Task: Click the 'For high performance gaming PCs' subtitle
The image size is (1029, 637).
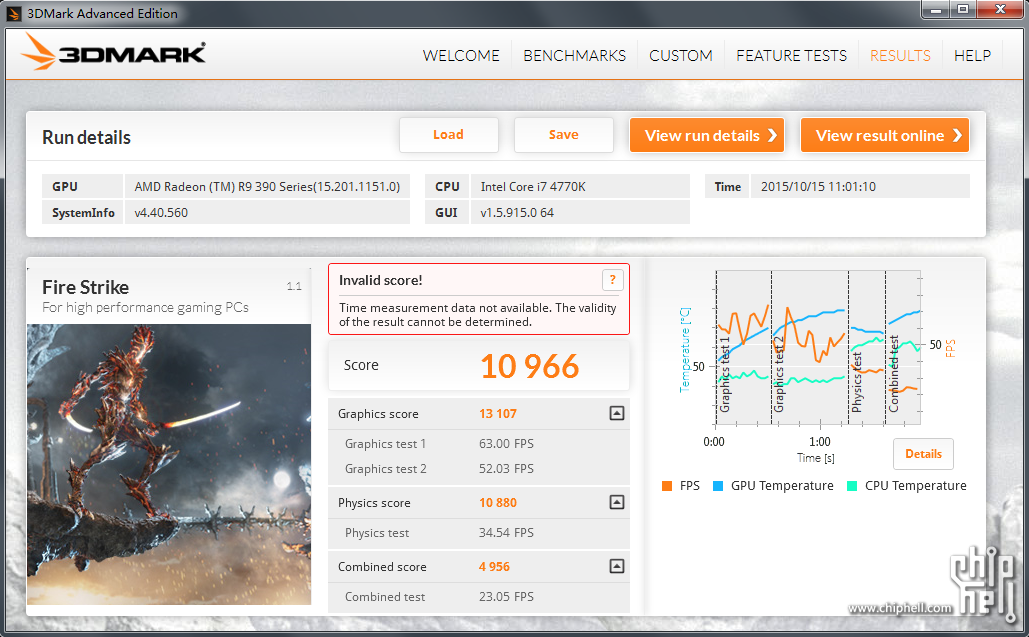Action: tap(146, 308)
